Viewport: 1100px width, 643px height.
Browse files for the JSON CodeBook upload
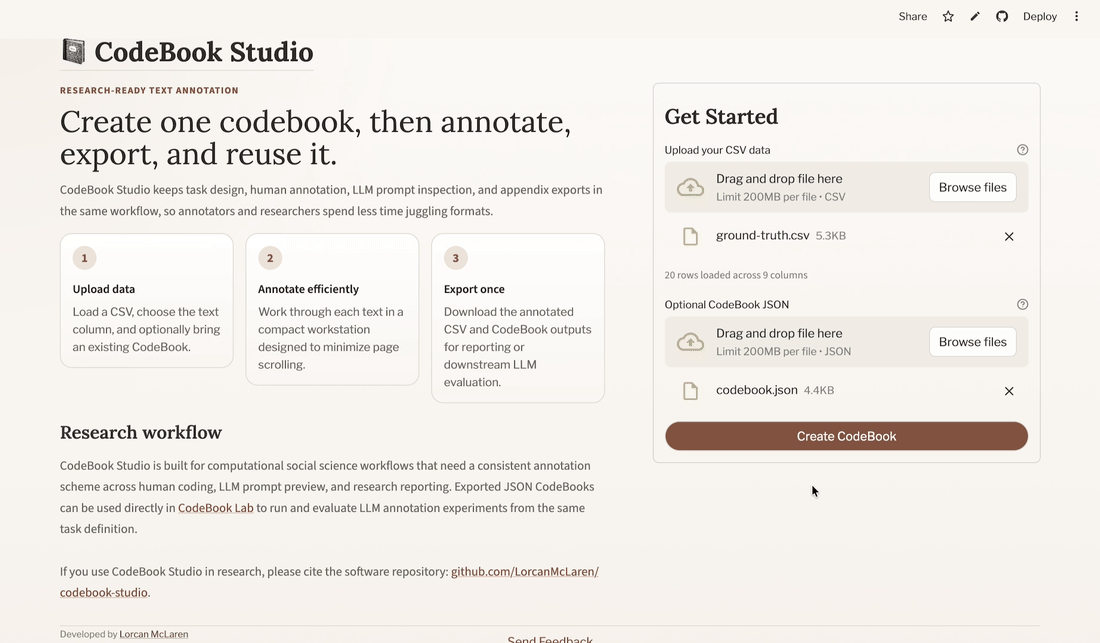972,342
